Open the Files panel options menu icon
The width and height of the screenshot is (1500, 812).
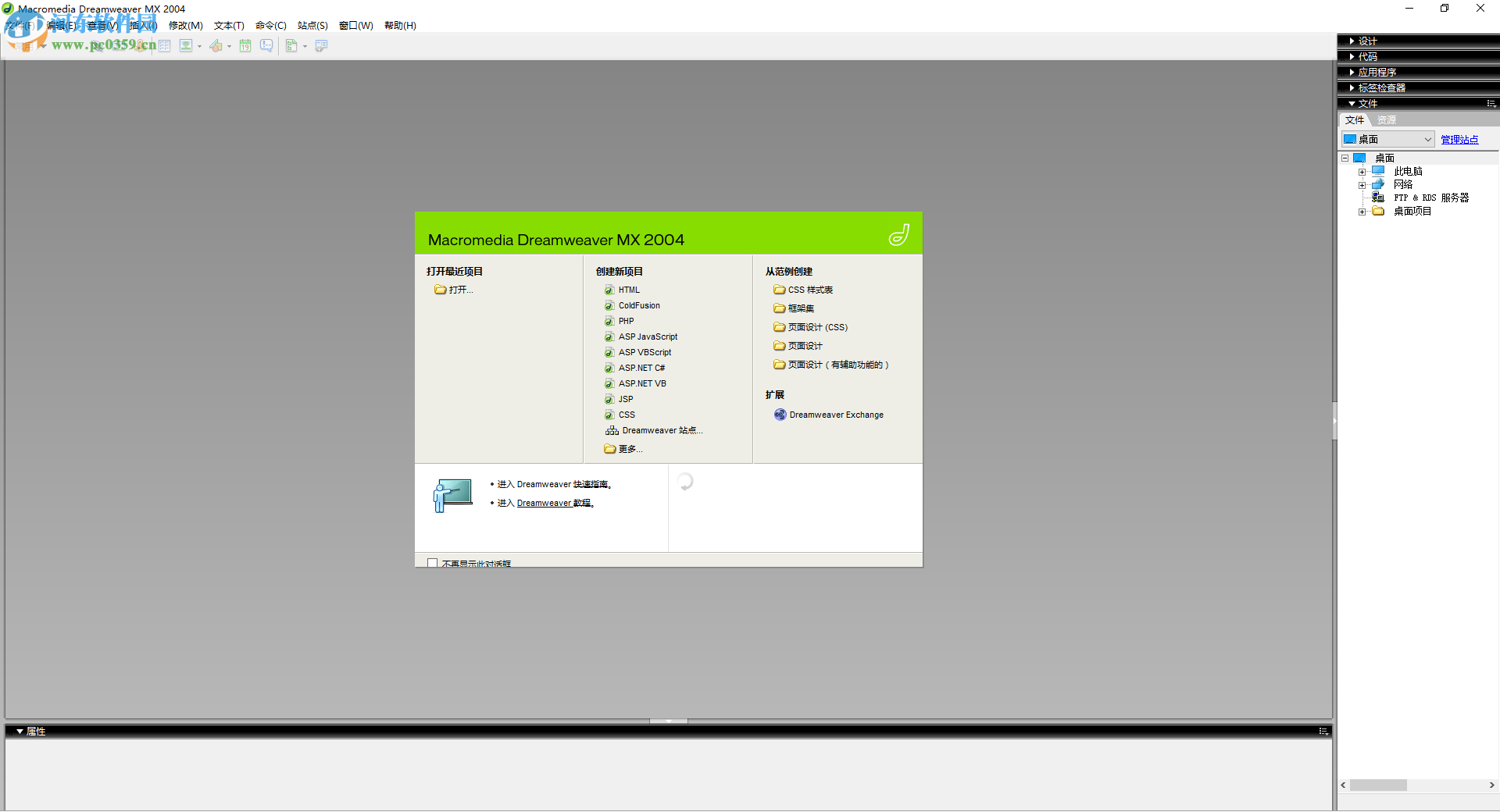[x=1490, y=103]
